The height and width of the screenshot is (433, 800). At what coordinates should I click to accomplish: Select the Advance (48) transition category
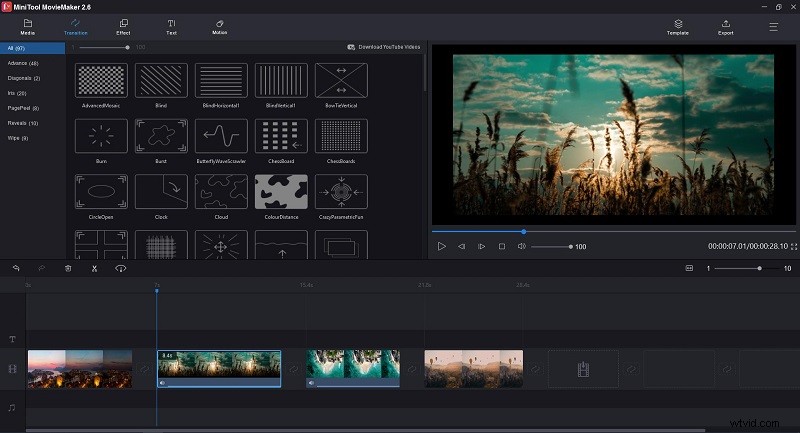point(23,63)
